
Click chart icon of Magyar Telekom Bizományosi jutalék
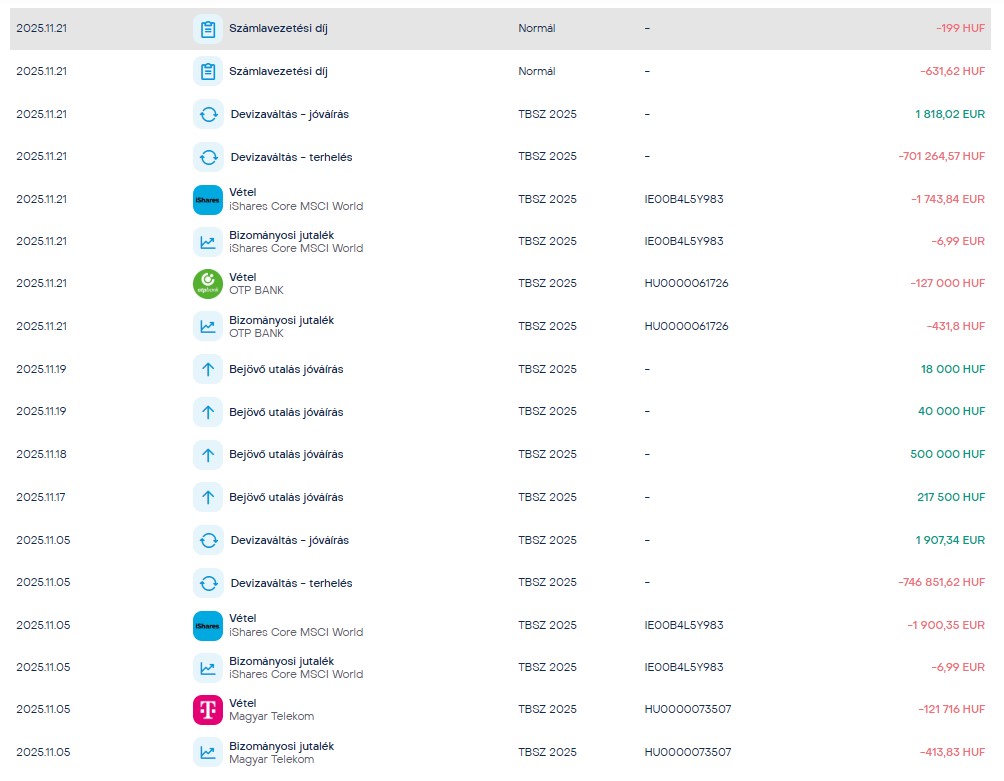click(x=207, y=752)
